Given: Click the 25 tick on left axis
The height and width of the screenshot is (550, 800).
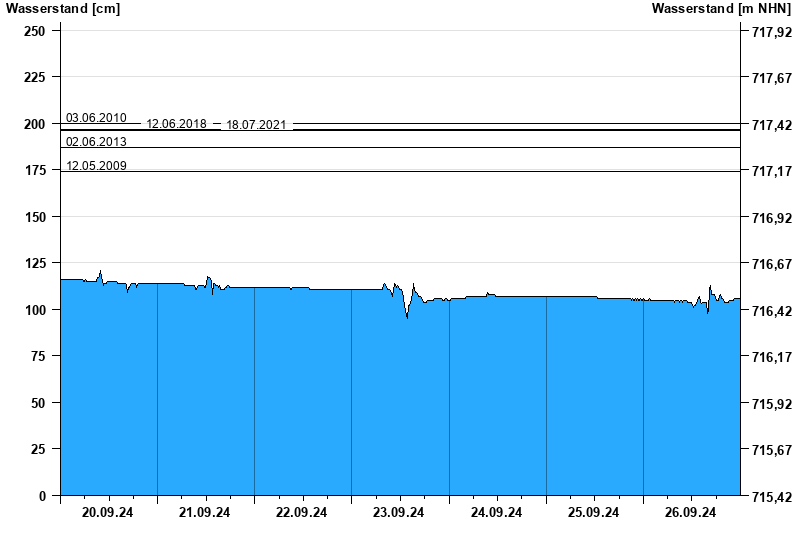Looking at the screenshot, I should [38, 449].
